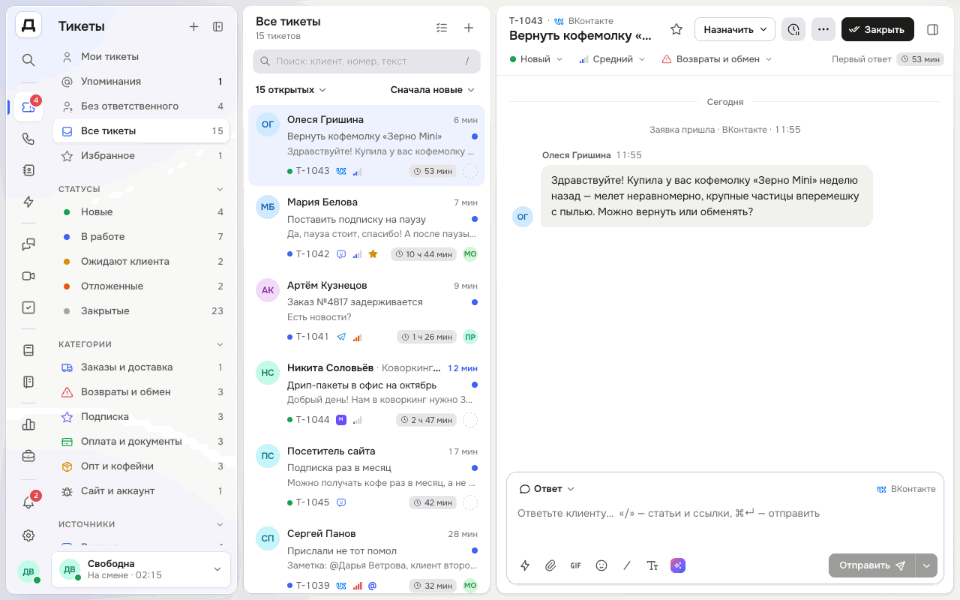
Task: Open the snooze clock icon in the ticket header
Action: point(793,29)
